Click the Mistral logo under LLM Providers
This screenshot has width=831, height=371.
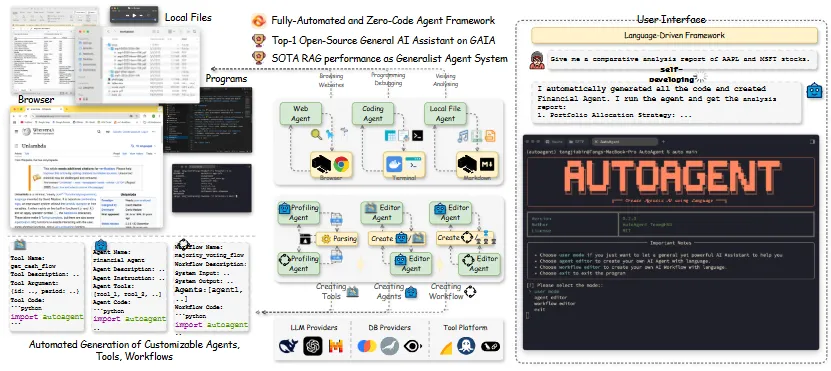[x=335, y=346]
